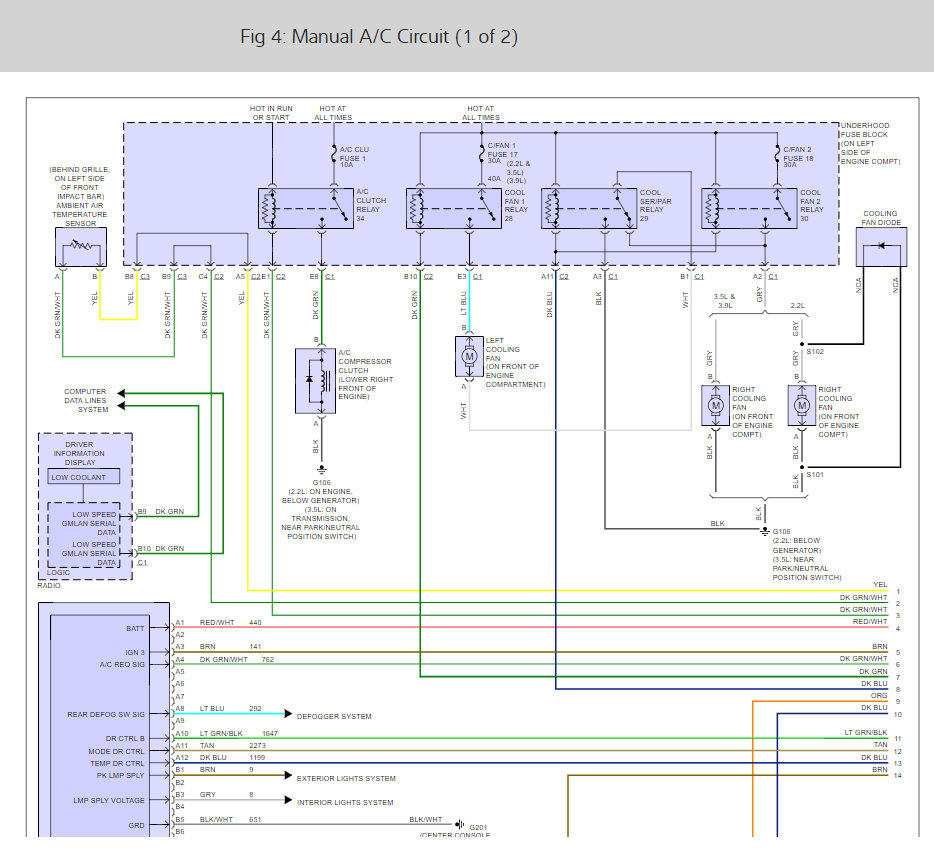Click the 'LMP SPLY VOLTAGE' terminal label
934x852 pixels.
(109, 800)
